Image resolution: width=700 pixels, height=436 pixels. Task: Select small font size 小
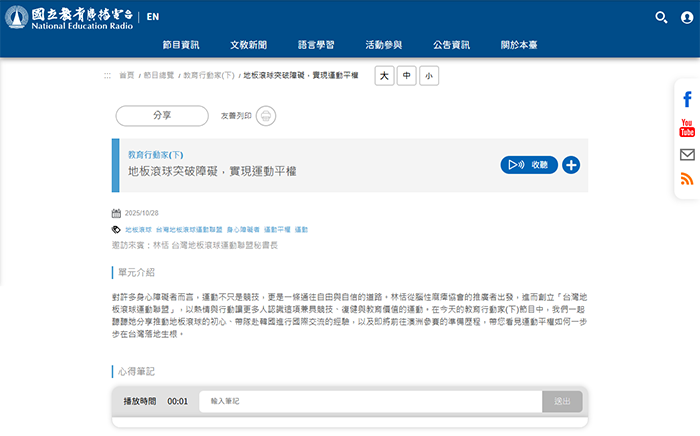429,76
